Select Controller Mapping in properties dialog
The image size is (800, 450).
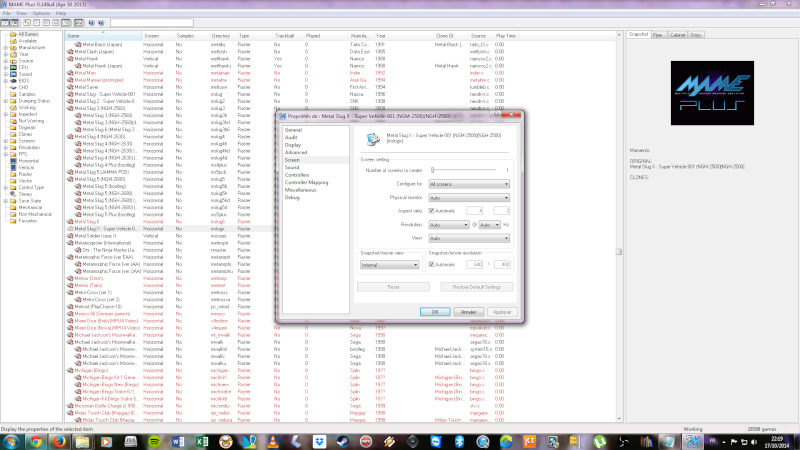pyautogui.click(x=306, y=182)
